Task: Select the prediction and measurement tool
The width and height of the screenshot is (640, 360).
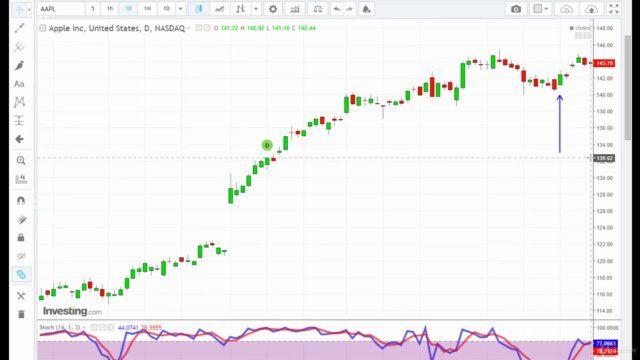Action: 19,120
